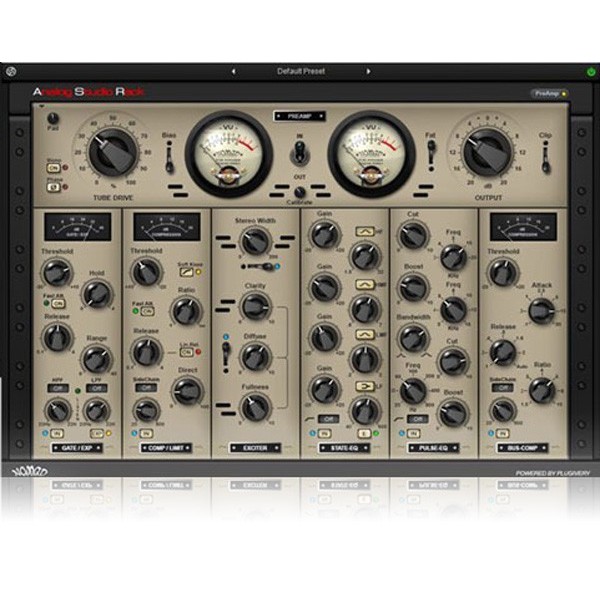Flip the preamp Fat switch
Screen dimensions: 600x600
(431, 155)
